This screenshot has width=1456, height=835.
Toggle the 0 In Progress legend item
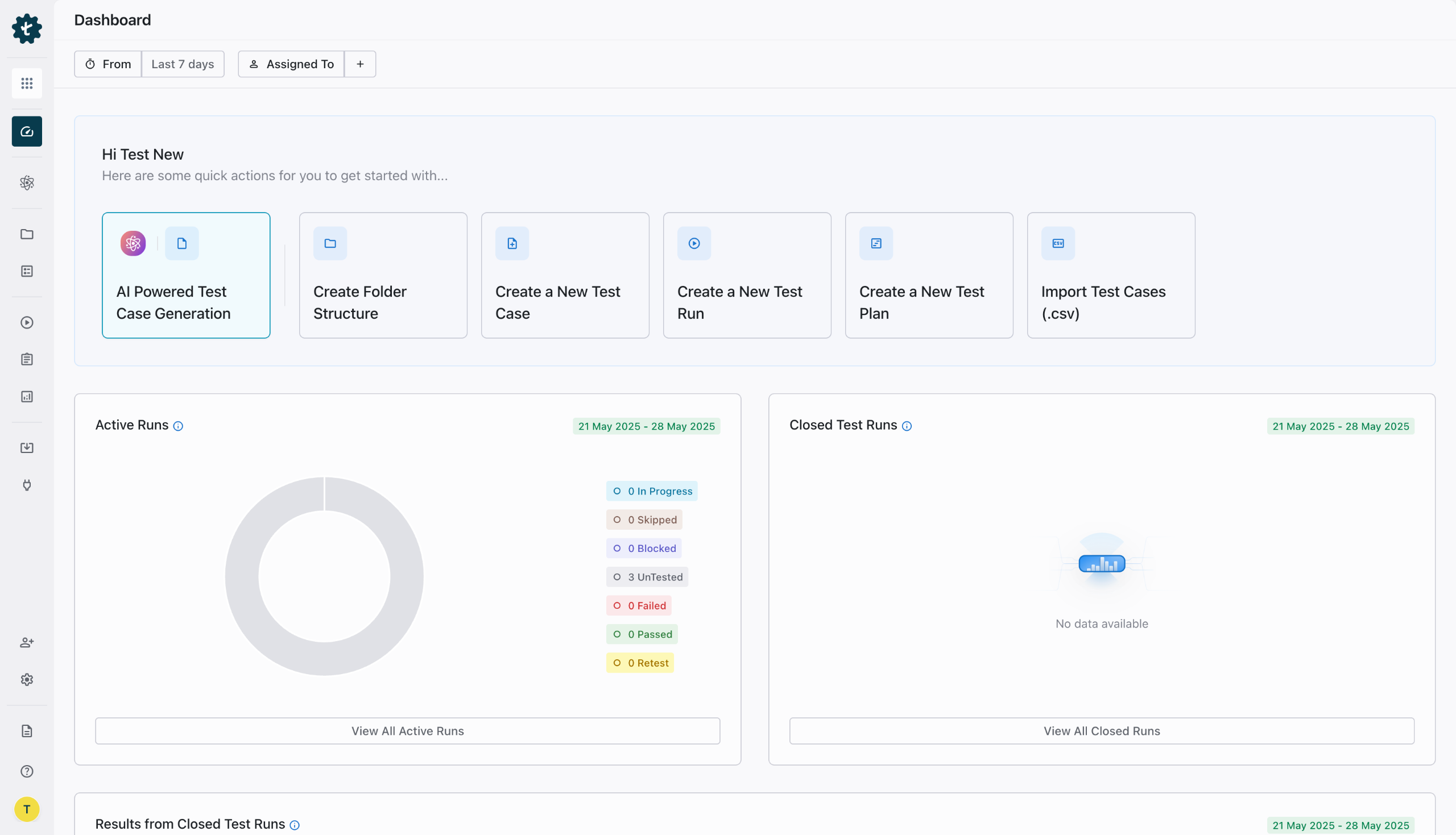pos(651,491)
